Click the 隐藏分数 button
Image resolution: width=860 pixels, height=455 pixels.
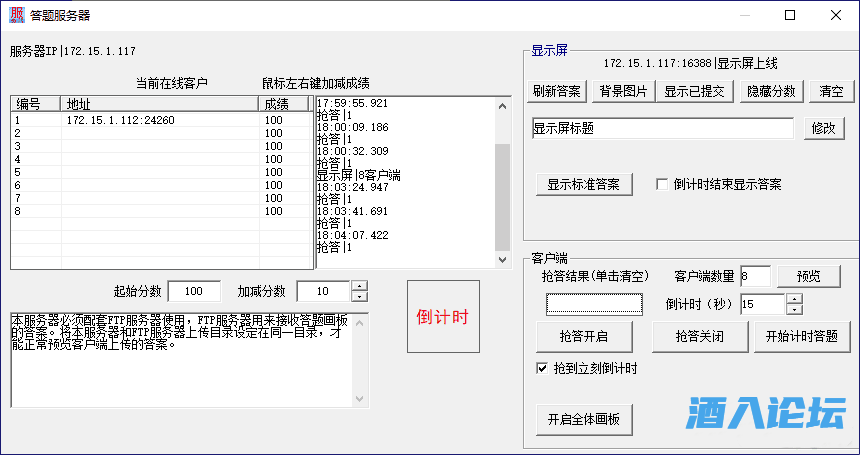pyautogui.click(x=771, y=91)
